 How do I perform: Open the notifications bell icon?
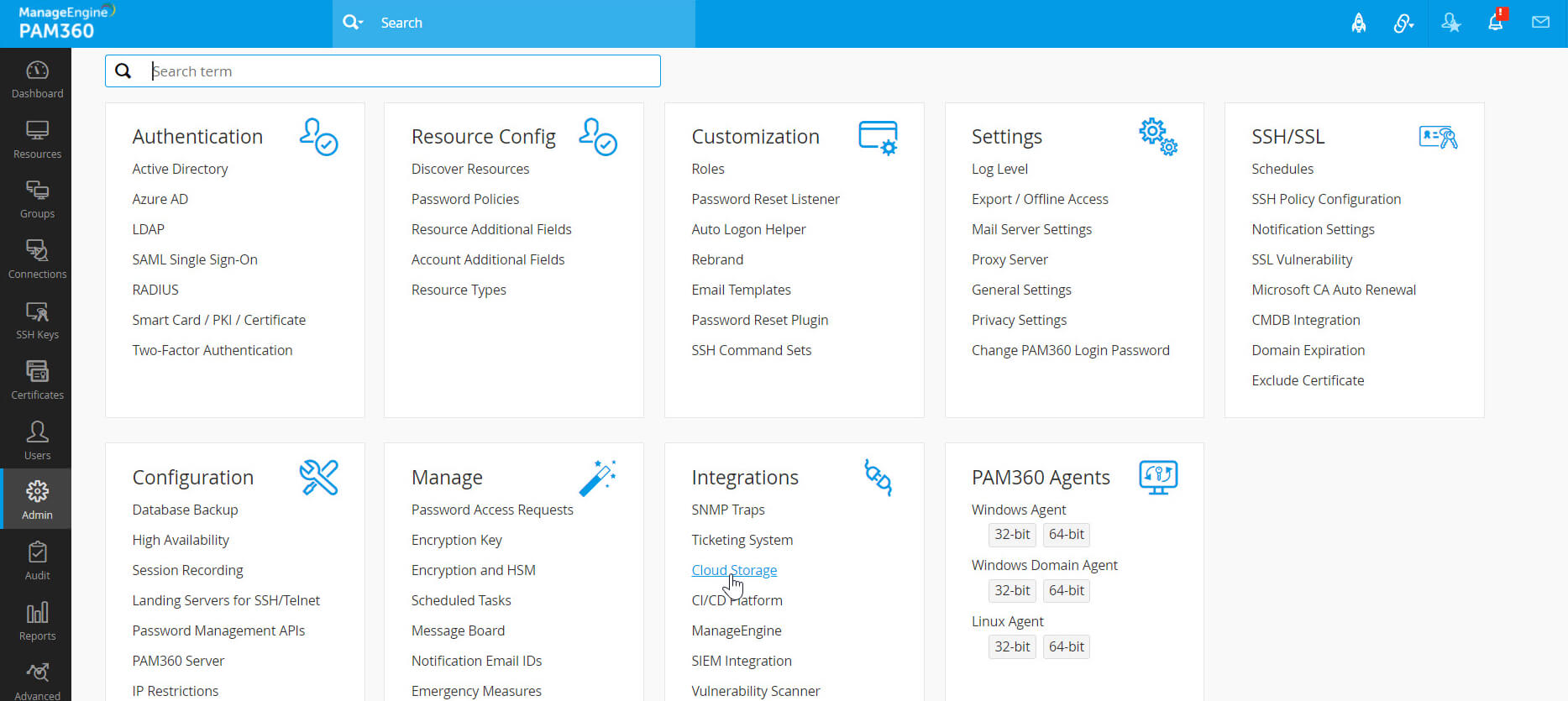pos(1497,21)
